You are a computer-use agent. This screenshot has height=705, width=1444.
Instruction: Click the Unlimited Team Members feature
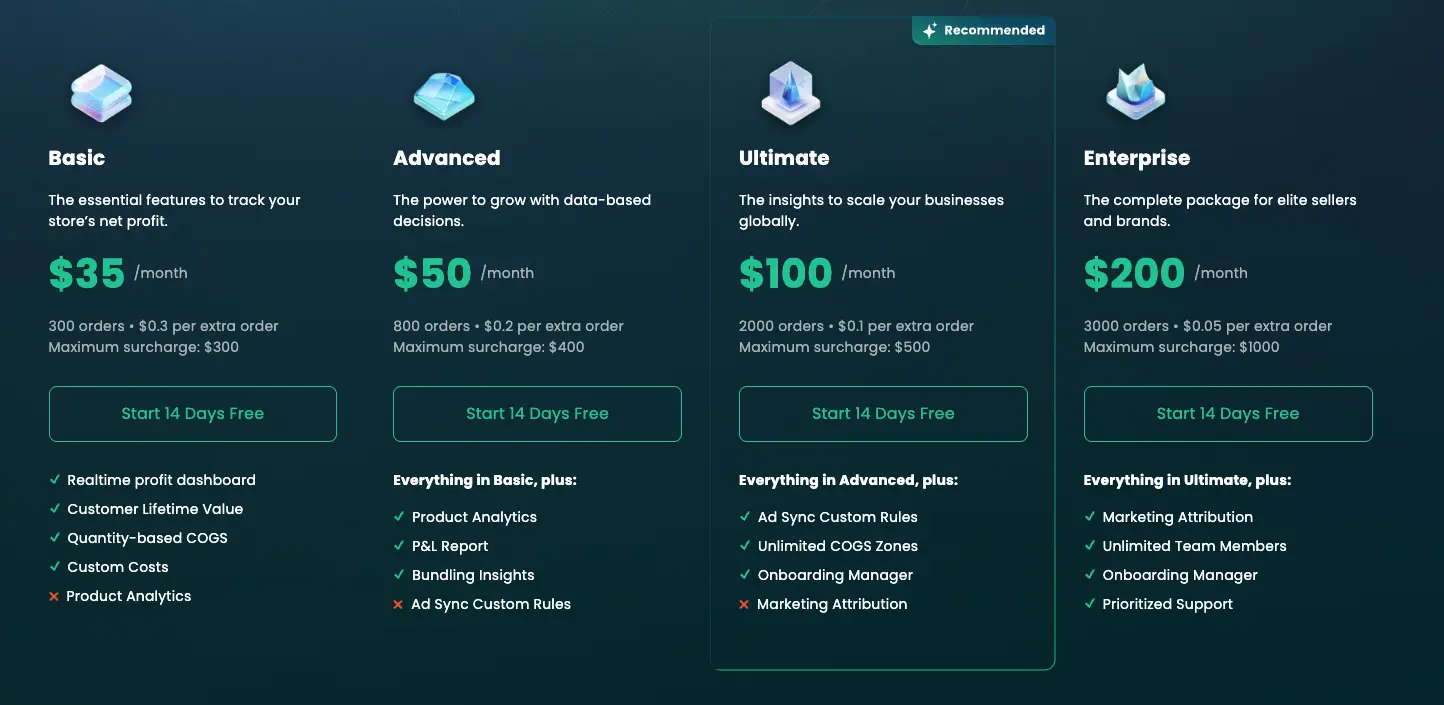point(1194,546)
